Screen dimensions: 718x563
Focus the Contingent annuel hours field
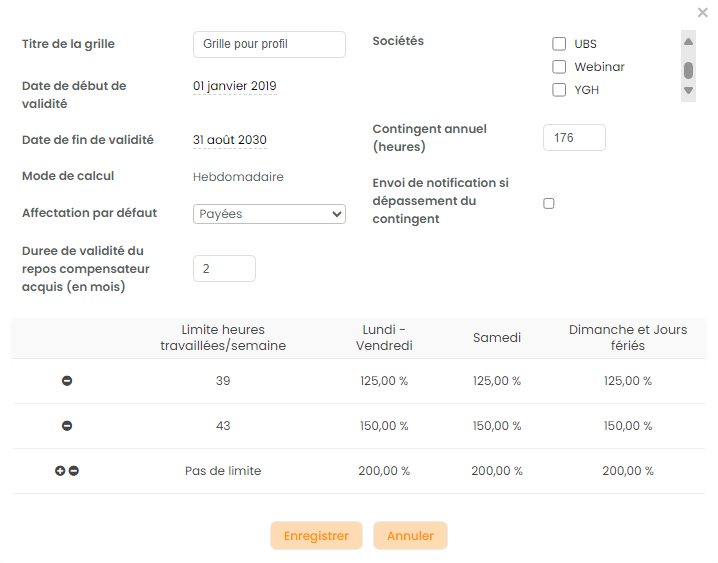tap(574, 138)
